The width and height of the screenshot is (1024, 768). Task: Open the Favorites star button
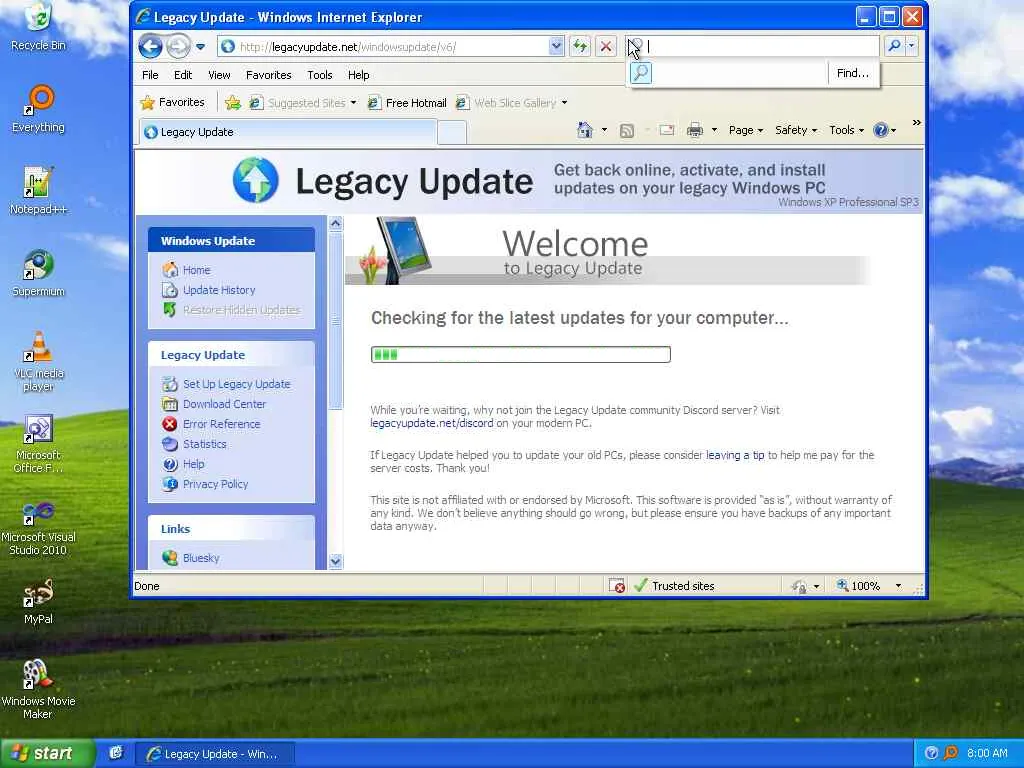click(x=172, y=103)
